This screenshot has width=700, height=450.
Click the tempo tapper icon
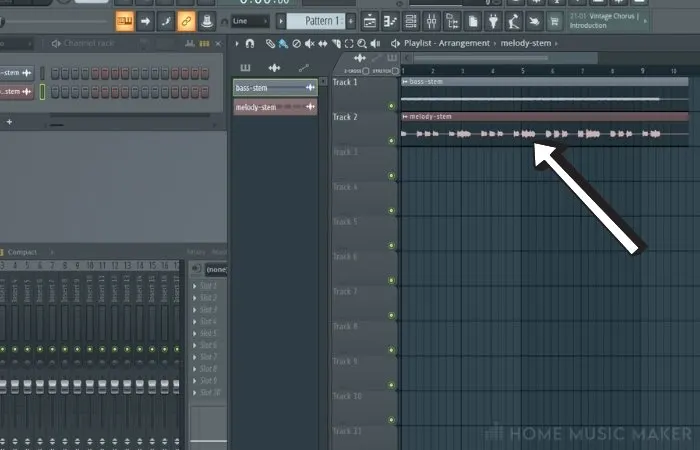513,21
